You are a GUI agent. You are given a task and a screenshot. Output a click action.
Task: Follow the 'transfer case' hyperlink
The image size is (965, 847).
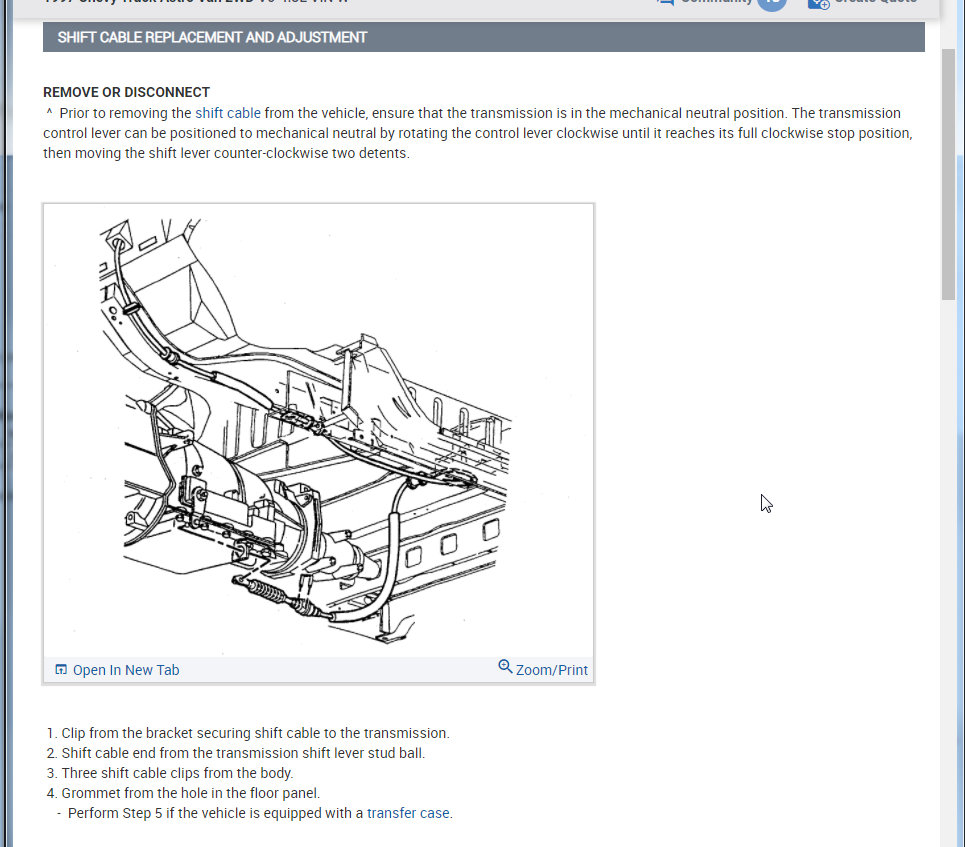tap(408, 813)
